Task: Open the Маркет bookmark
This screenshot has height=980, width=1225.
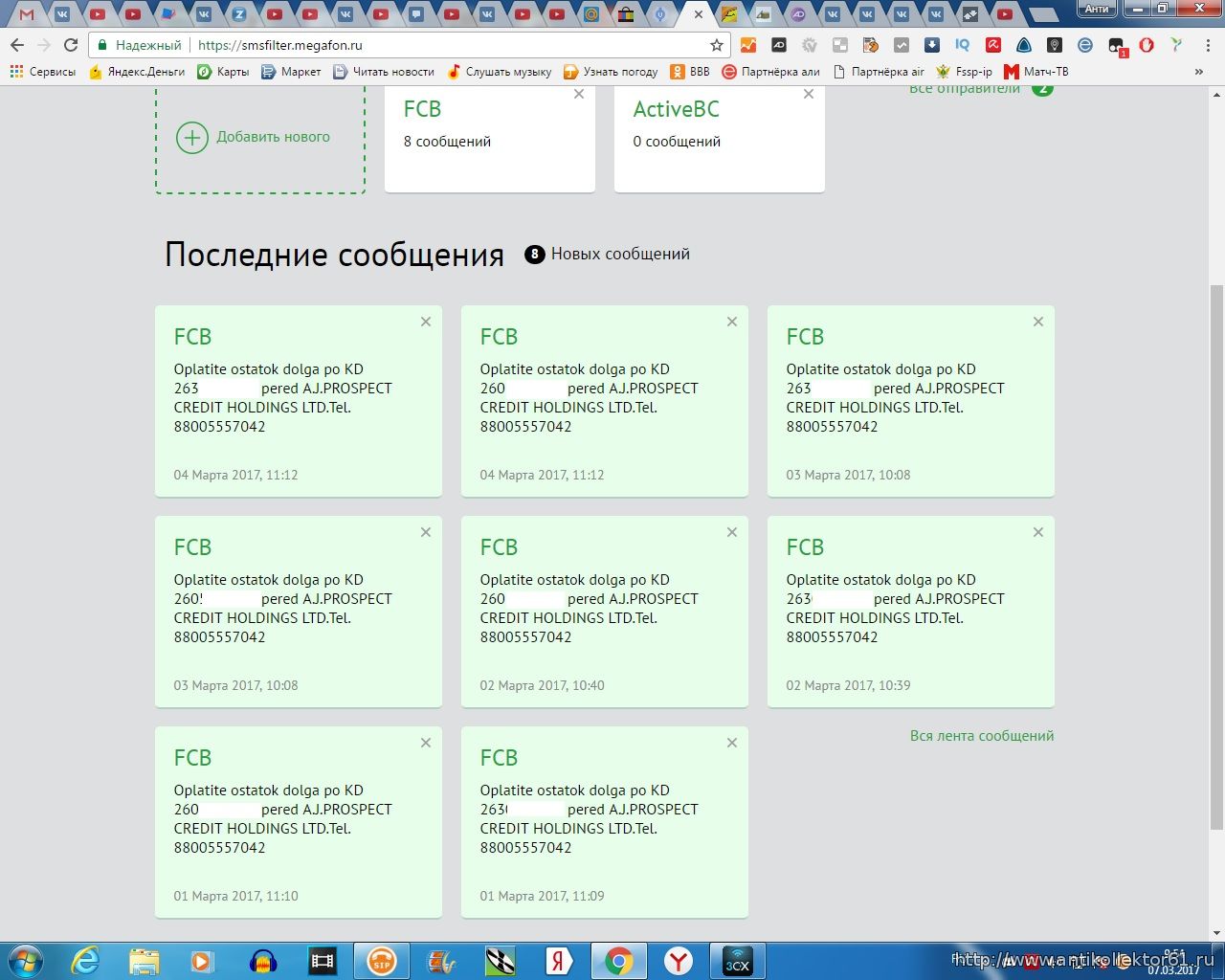Action: click(291, 72)
